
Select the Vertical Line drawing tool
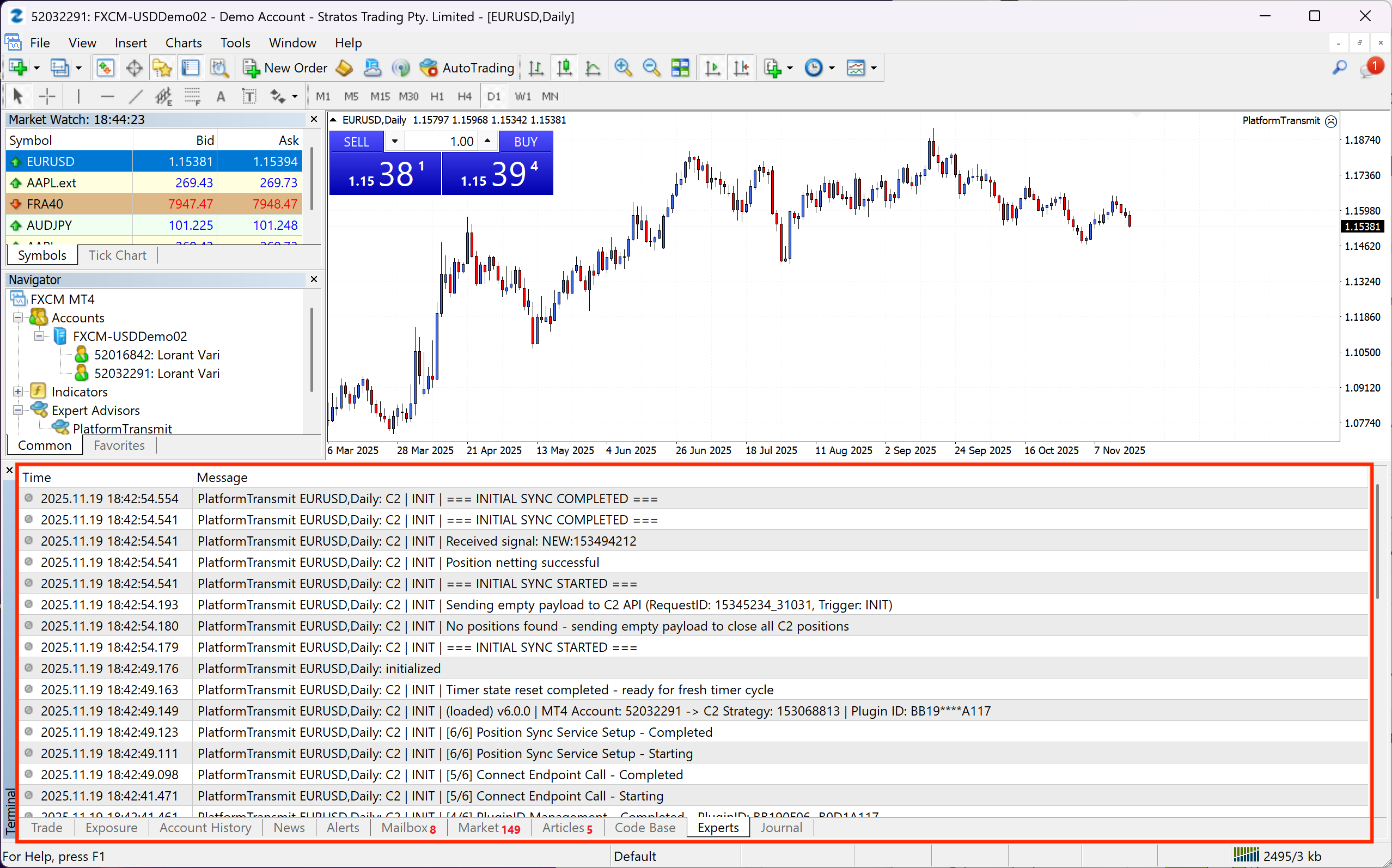(x=78, y=96)
